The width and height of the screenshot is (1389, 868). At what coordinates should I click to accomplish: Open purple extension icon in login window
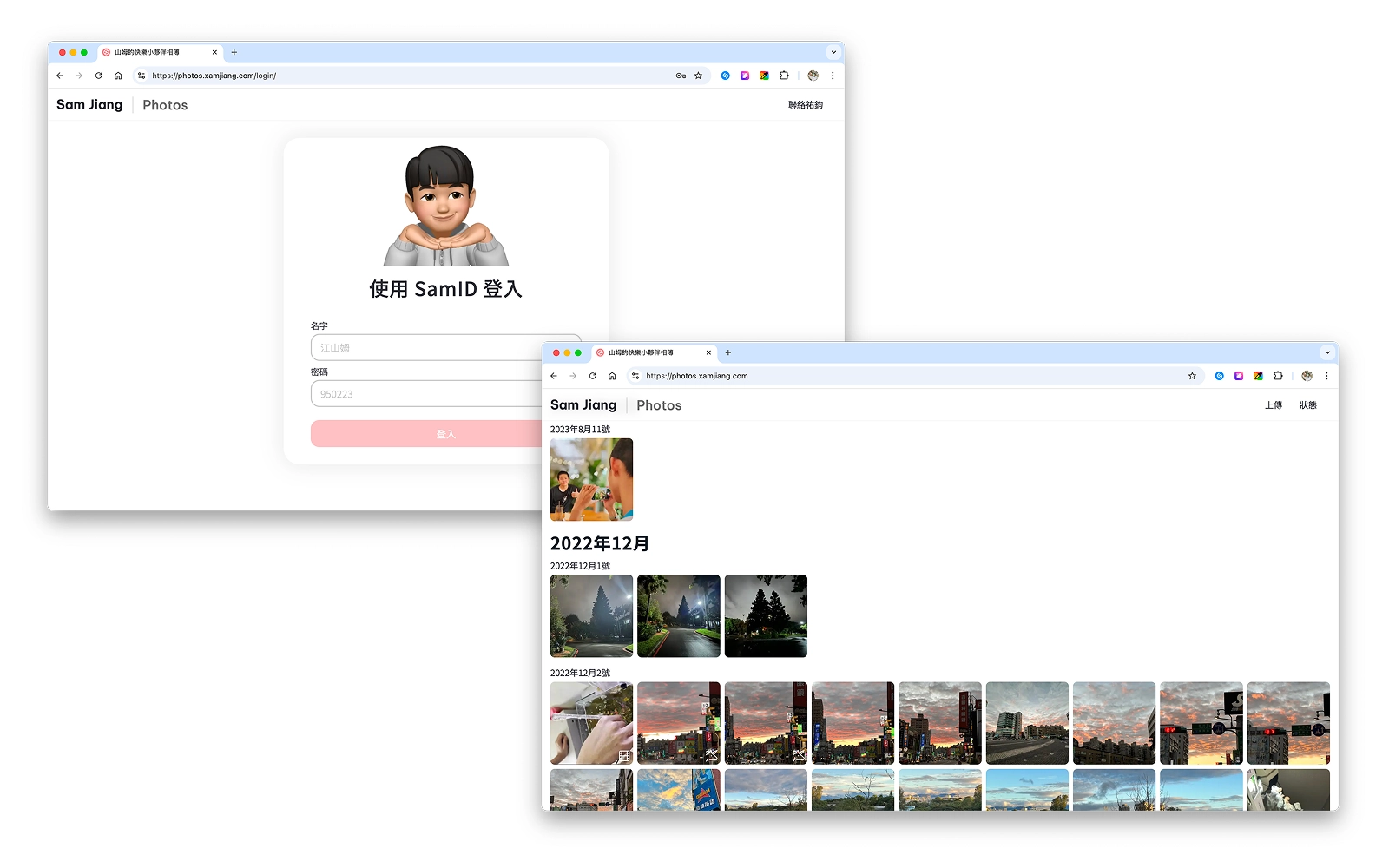pyautogui.click(x=745, y=76)
